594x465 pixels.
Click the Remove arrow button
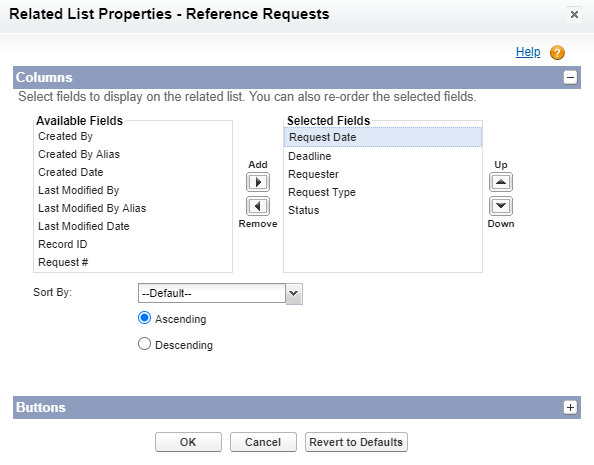point(258,206)
